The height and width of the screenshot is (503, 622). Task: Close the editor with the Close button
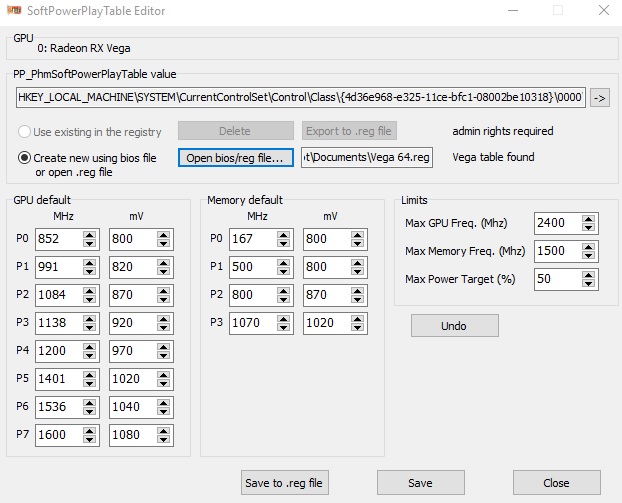(556, 482)
